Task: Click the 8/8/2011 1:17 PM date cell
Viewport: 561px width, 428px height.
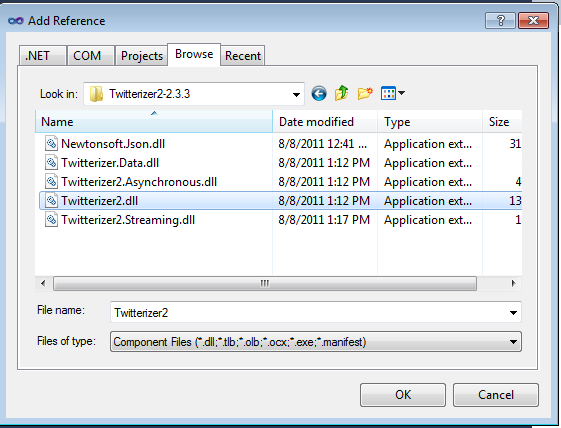Action: coord(324,219)
